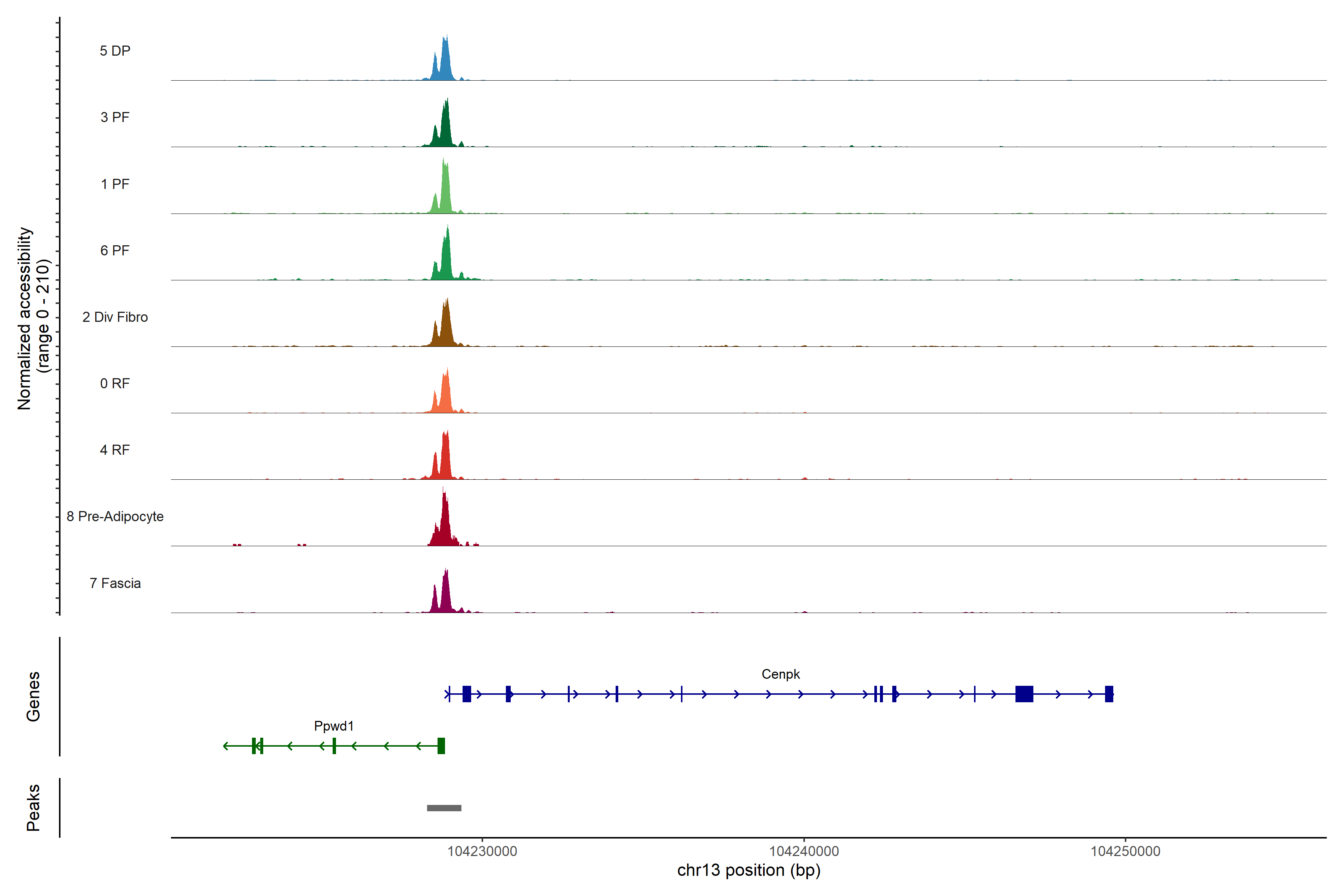The image size is (1344, 896).
Task: Click the Ppwd1 gene label
Action: click(x=334, y=726)
